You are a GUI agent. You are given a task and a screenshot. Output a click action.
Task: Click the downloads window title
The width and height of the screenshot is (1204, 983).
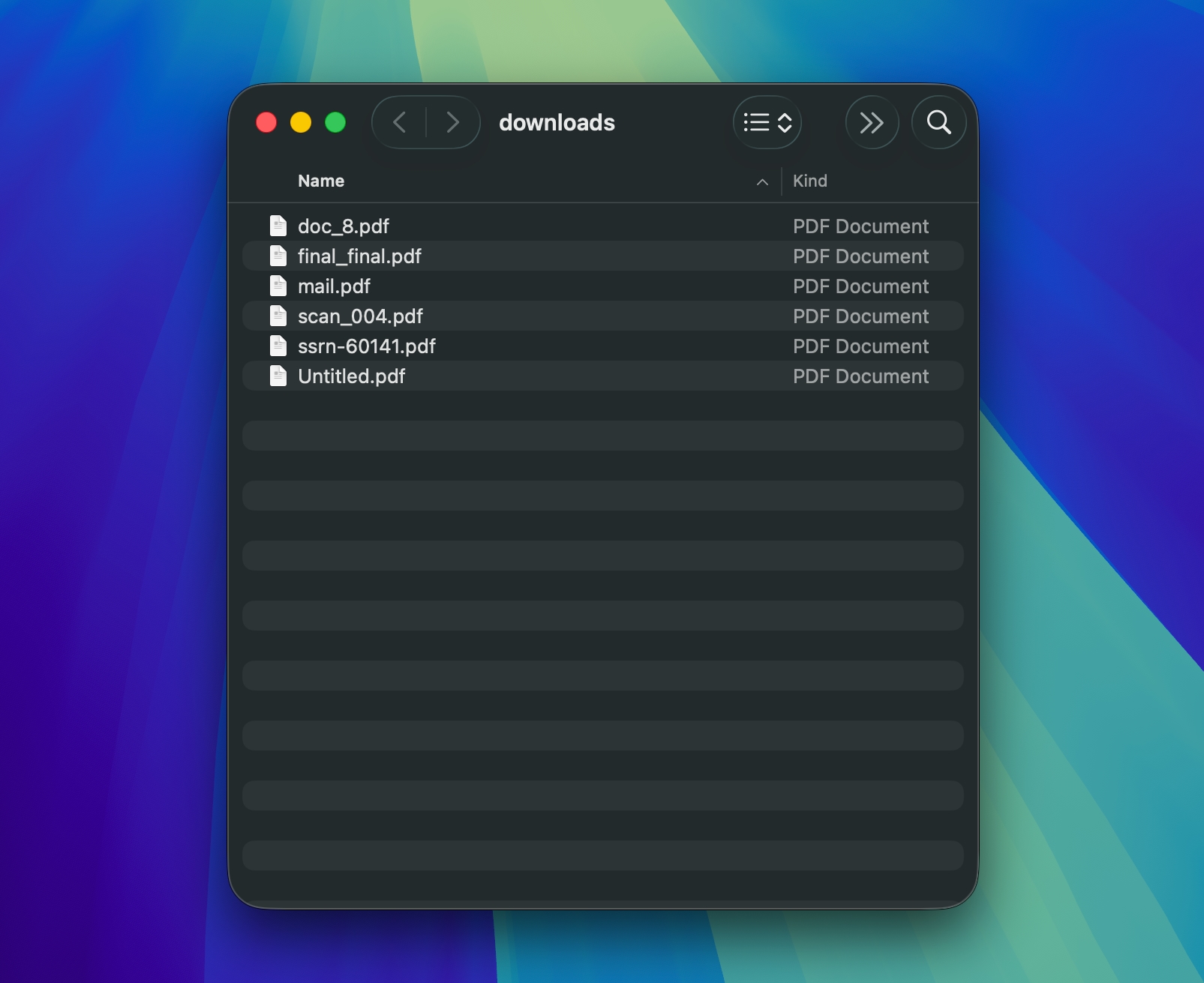(557, 122)
